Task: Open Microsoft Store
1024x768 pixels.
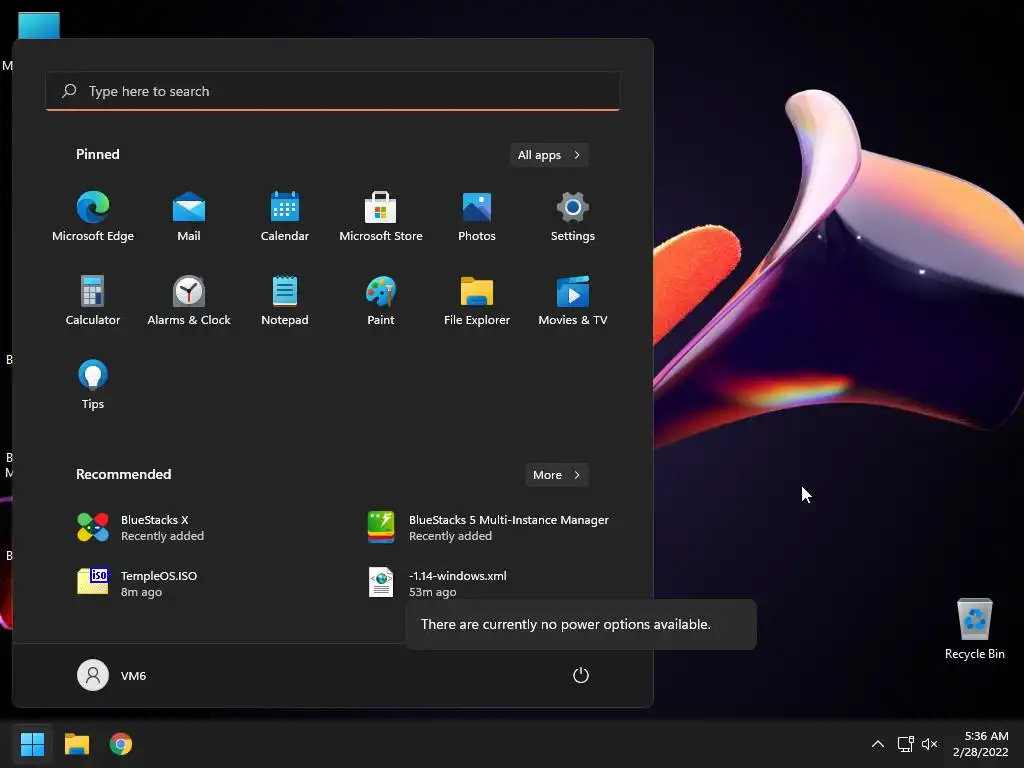Action: [381, 217]
